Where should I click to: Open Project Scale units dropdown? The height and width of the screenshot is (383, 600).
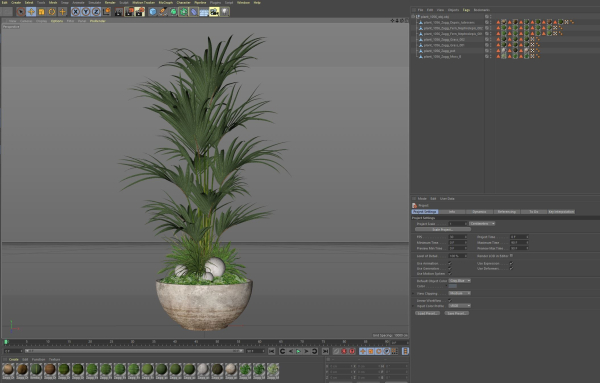[x=482, y=223]
